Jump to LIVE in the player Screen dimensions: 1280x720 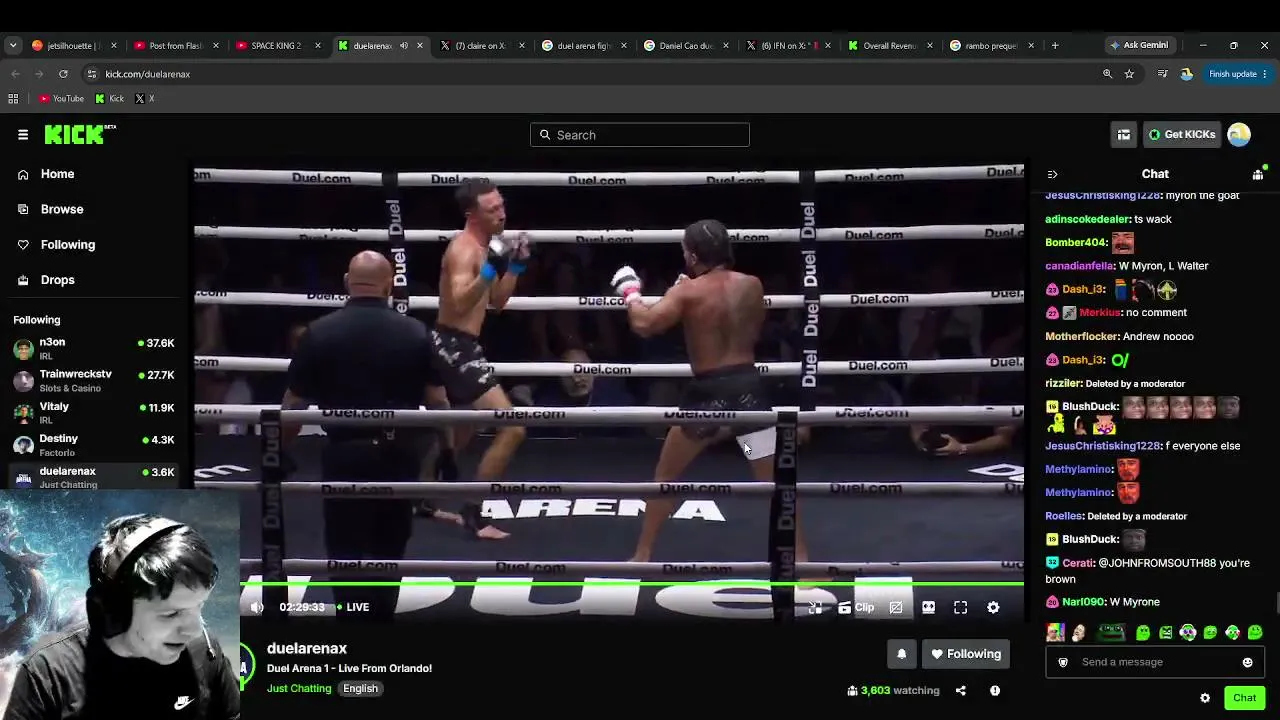(353, 607)
